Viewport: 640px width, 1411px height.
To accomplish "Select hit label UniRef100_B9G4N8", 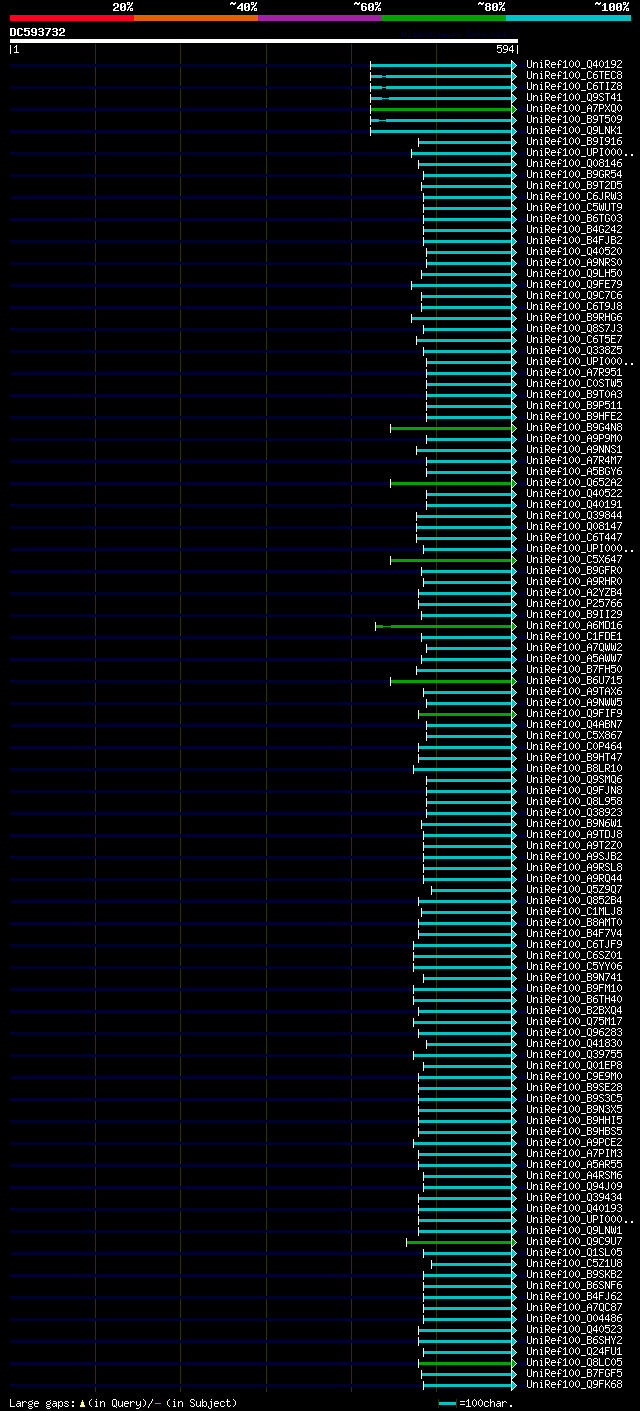I will point(574,427).
